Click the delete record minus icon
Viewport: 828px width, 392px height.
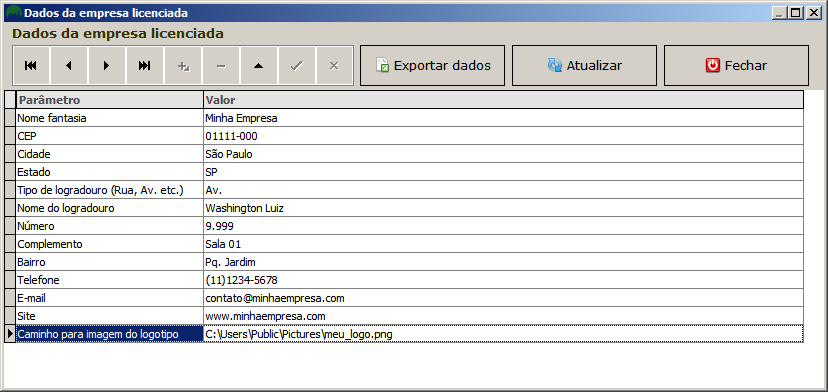(x=221, y=66)
